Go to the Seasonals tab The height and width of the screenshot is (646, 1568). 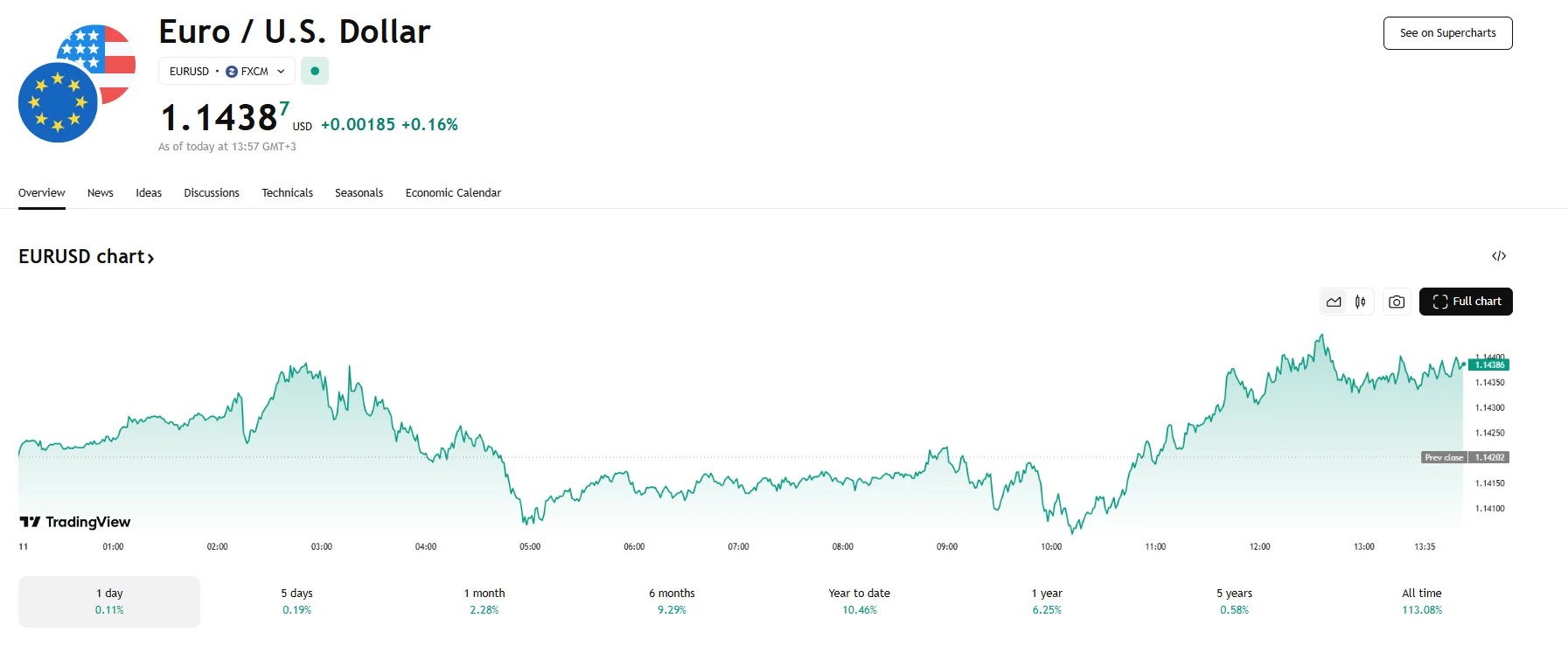click(359, 193)
